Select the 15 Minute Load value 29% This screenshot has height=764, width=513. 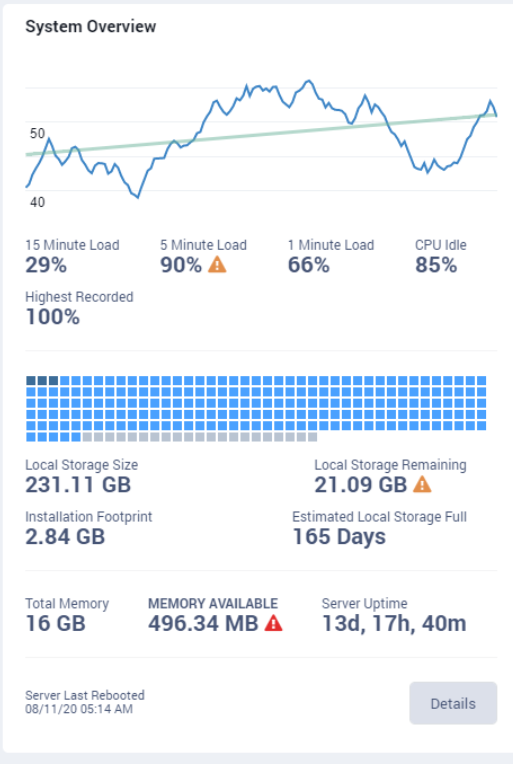(x=46, y=265)
